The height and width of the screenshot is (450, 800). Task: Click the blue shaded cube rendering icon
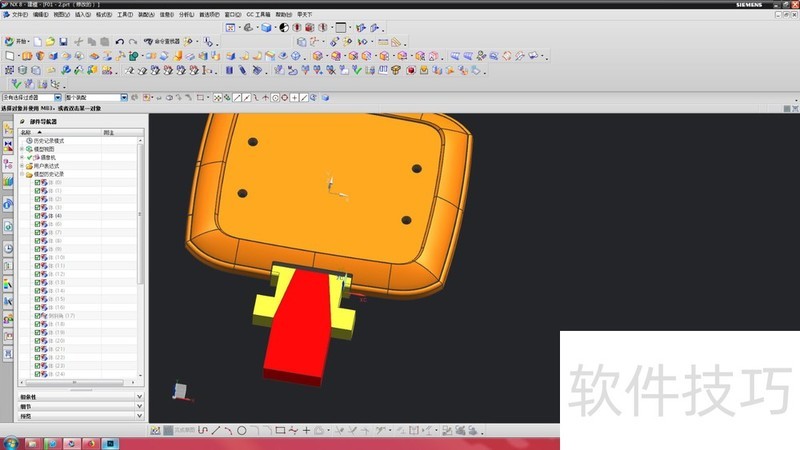point(266,28)
